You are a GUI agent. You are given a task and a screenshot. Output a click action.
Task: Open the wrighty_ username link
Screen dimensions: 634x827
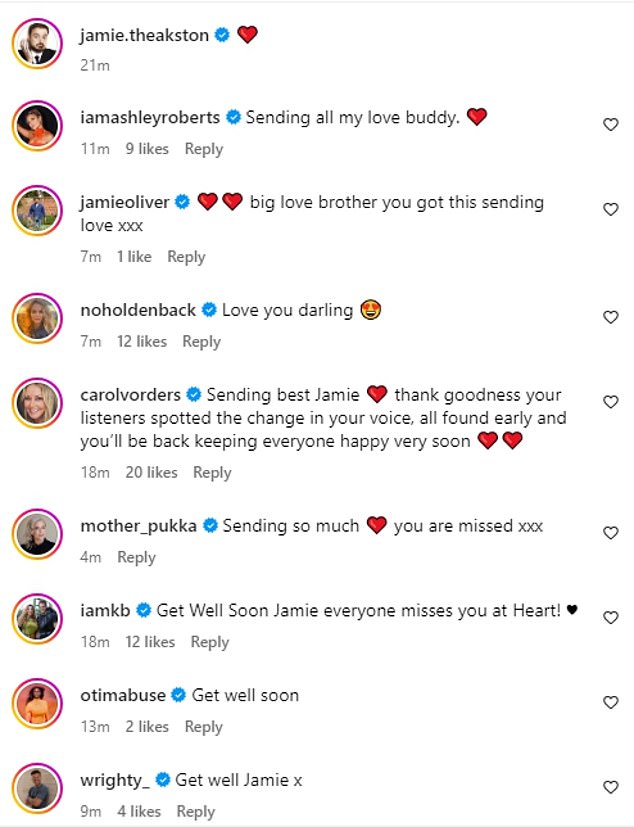(x=113, y=780)
